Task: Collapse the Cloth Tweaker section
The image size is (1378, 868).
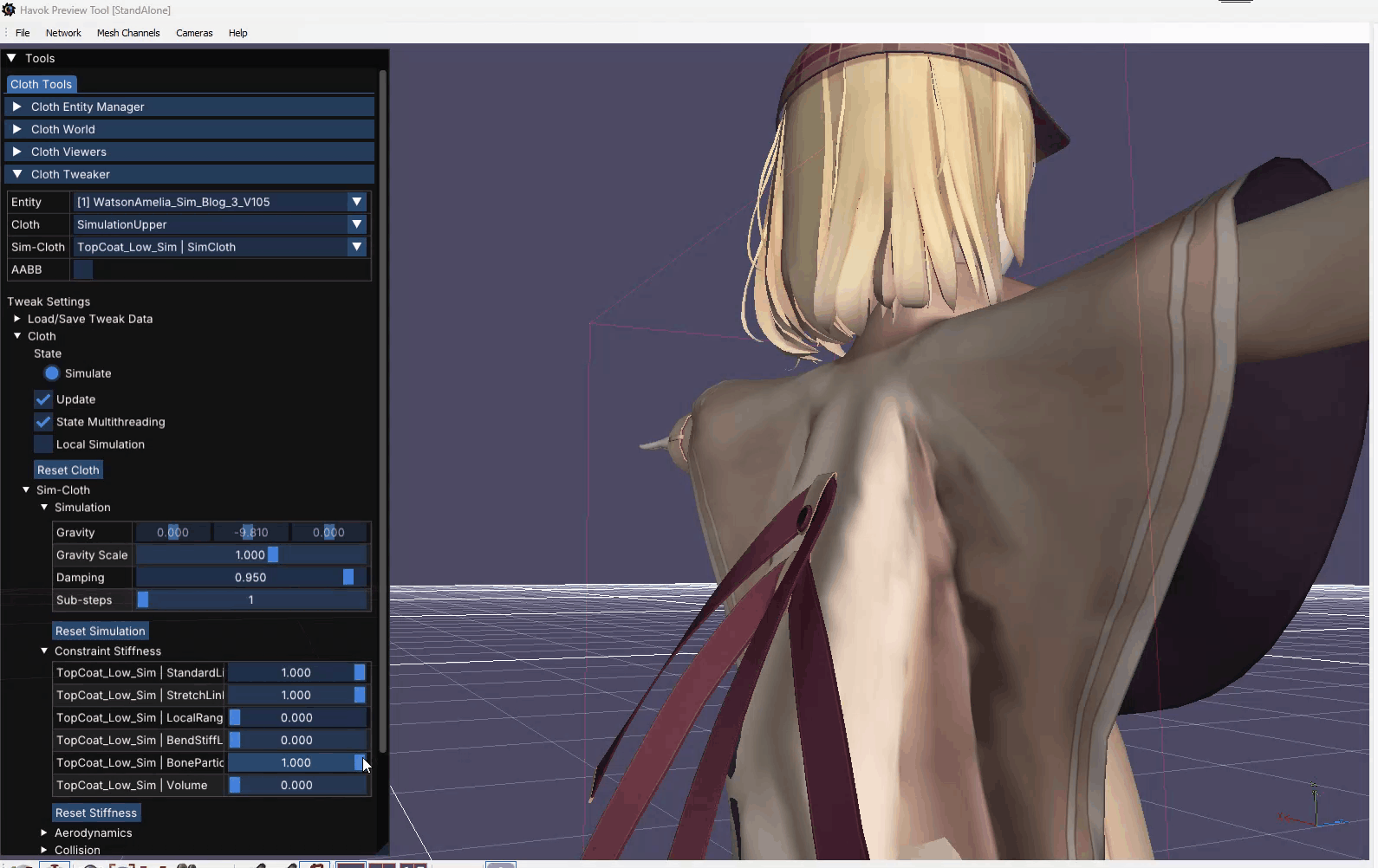Action: pyautogui.click(x=190, y=174)
